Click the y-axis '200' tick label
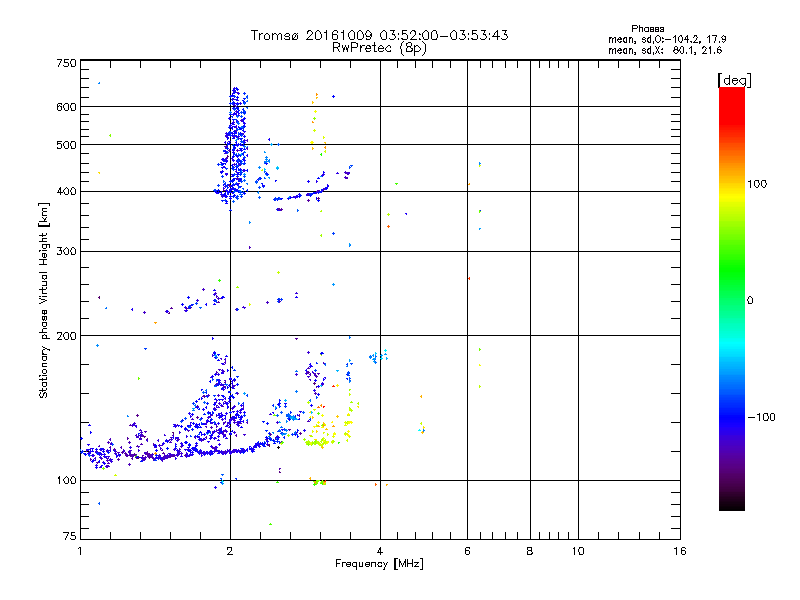This screenshot has height=600, width=800. (66, 336)
